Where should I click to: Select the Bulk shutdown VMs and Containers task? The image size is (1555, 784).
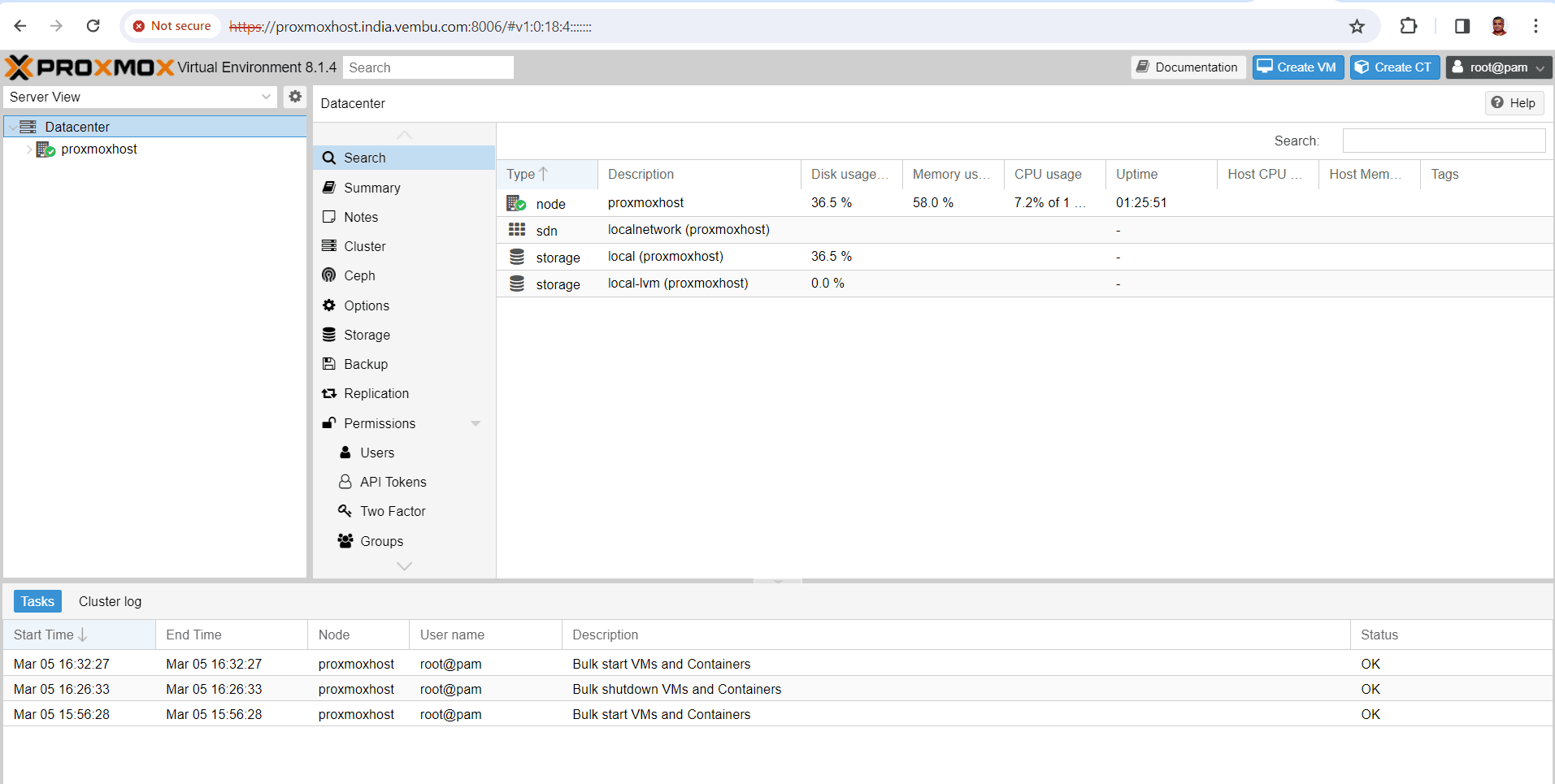(x=777, y=689)
